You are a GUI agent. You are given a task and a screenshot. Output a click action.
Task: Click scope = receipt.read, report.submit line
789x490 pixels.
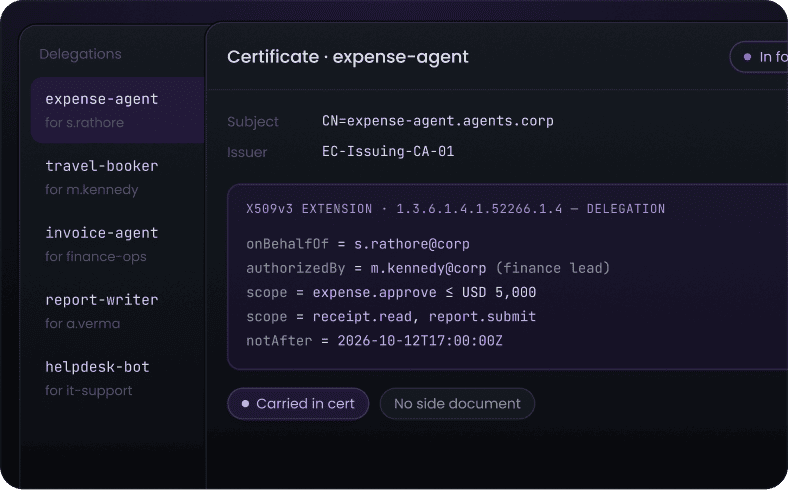(x=391, y=316)
